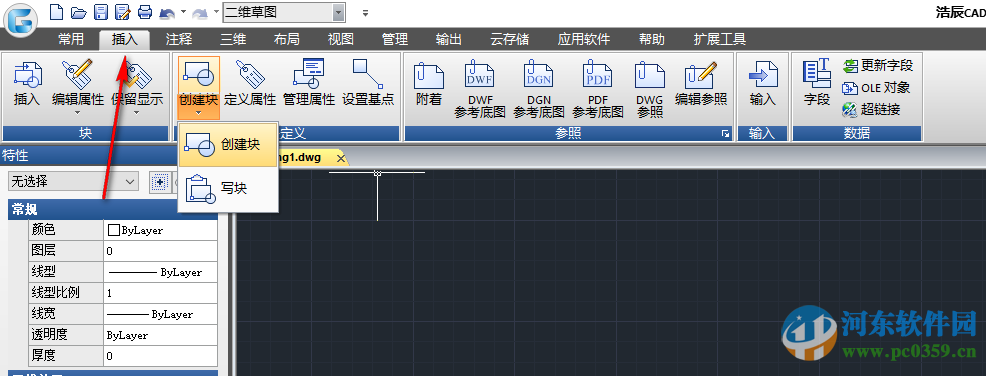Choose 创建块 from the dropdown menu
This screenshot has height=376, width=986.
pos(228,145)
